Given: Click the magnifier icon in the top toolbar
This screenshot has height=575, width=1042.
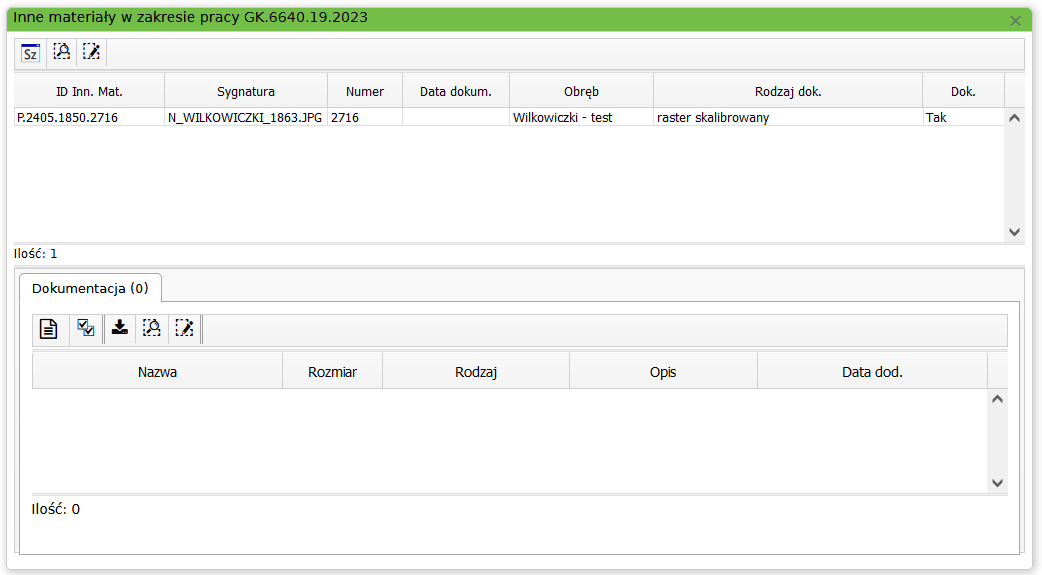Looking at the screenshot, I should [x=62, y=52].
